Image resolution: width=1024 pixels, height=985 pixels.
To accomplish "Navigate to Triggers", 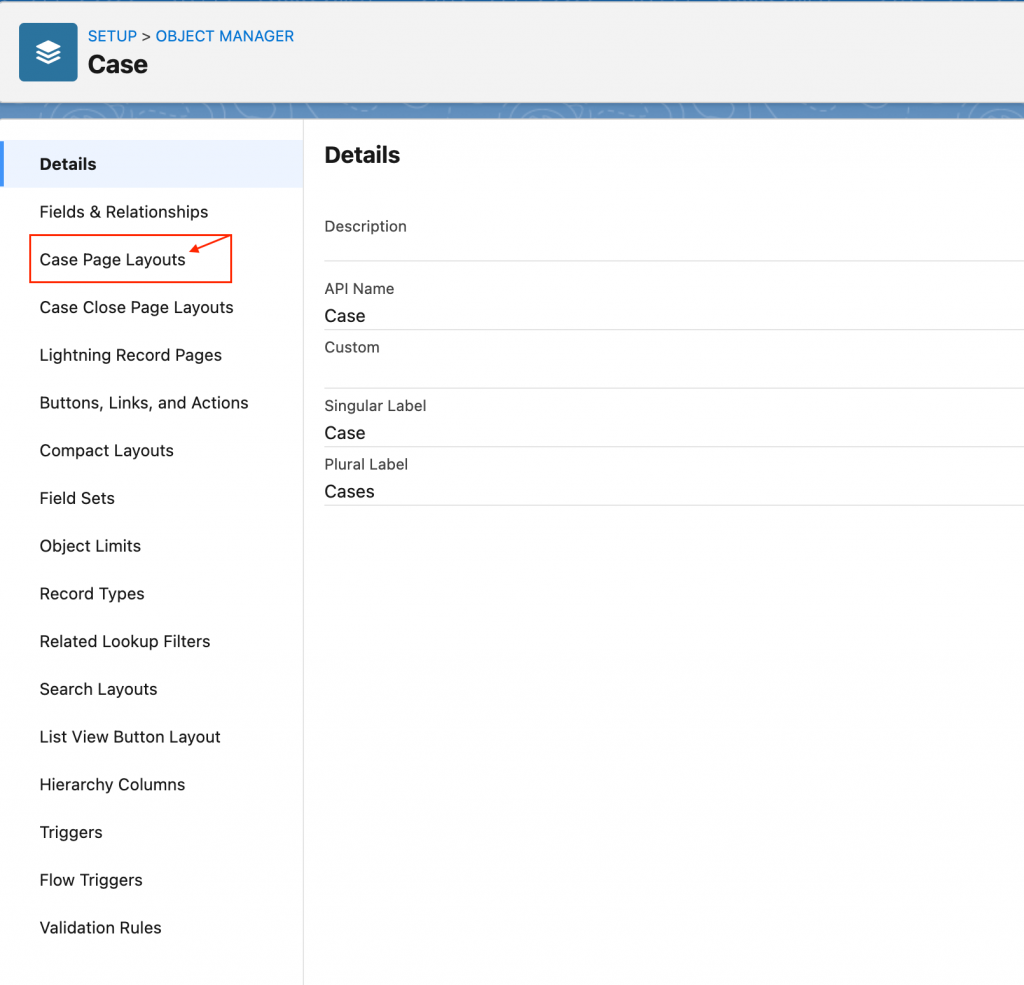I will 71,833.
